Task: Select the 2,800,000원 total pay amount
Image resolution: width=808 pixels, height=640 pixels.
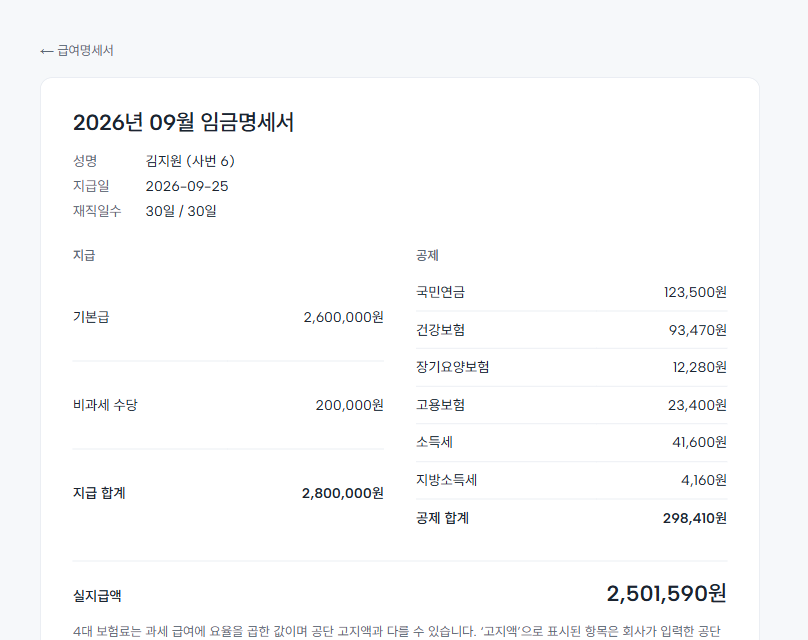Action: click(x=343, y=493)
